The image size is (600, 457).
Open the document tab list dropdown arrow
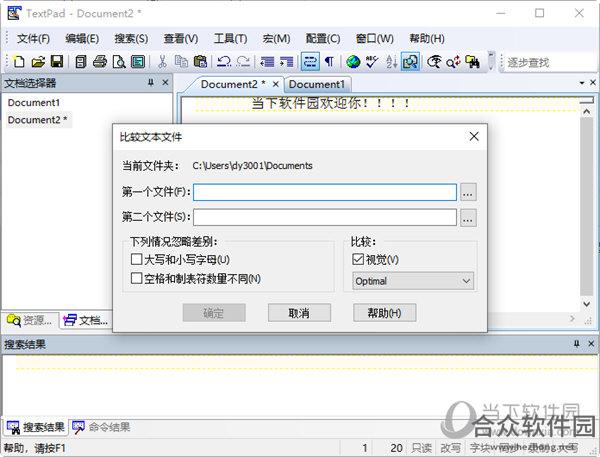[x=582, y=83]
